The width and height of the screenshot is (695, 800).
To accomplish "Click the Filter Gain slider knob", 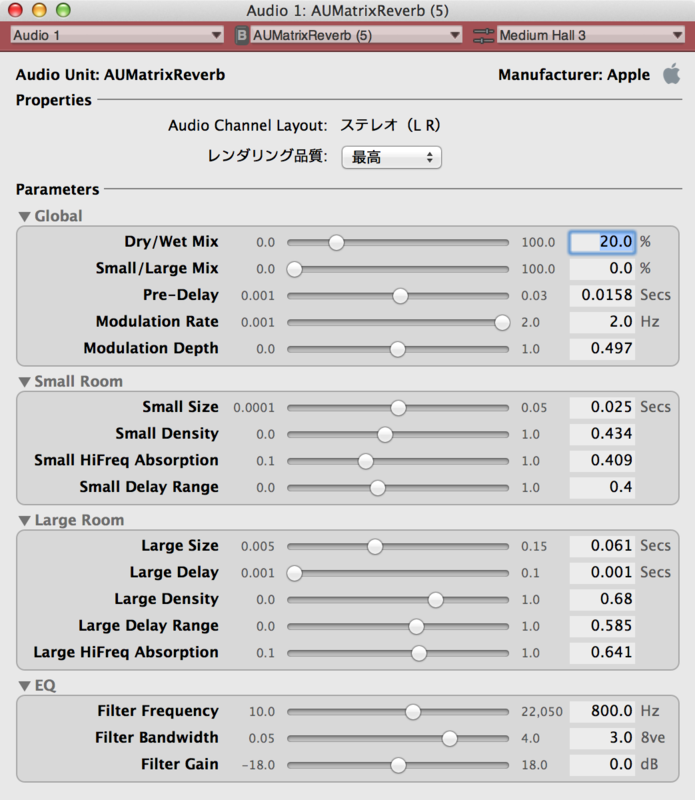I will pyautogui.click(x=398, y=765).
